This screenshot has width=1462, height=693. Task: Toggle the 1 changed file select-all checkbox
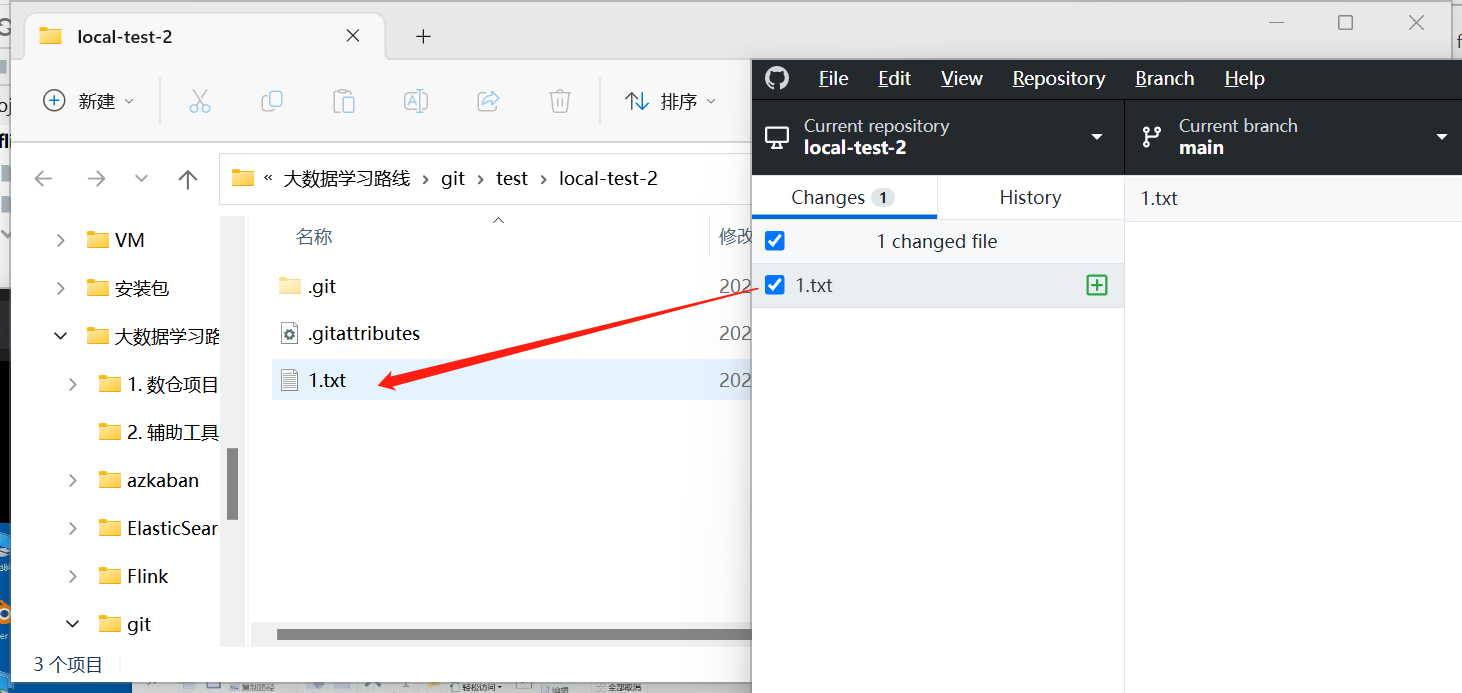click(775, 241)
